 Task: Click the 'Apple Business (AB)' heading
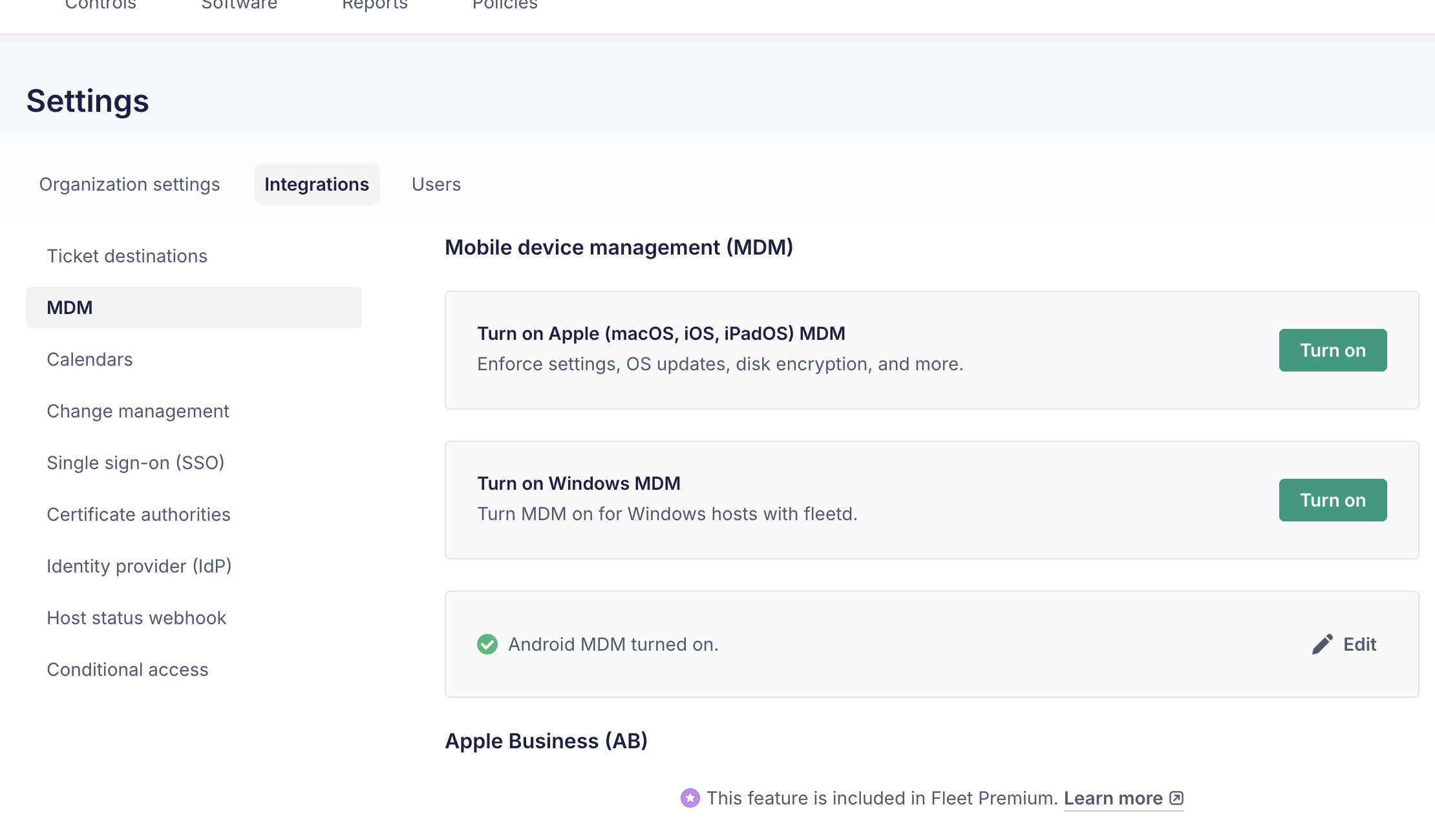coord(546,741)
